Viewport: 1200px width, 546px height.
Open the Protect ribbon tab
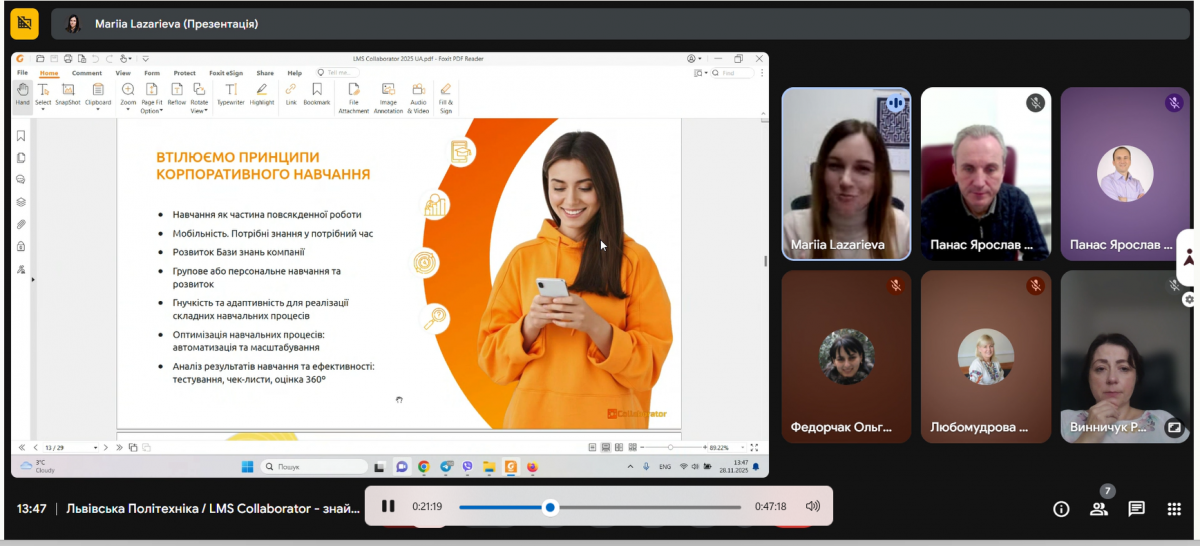[x=184, y=73]
